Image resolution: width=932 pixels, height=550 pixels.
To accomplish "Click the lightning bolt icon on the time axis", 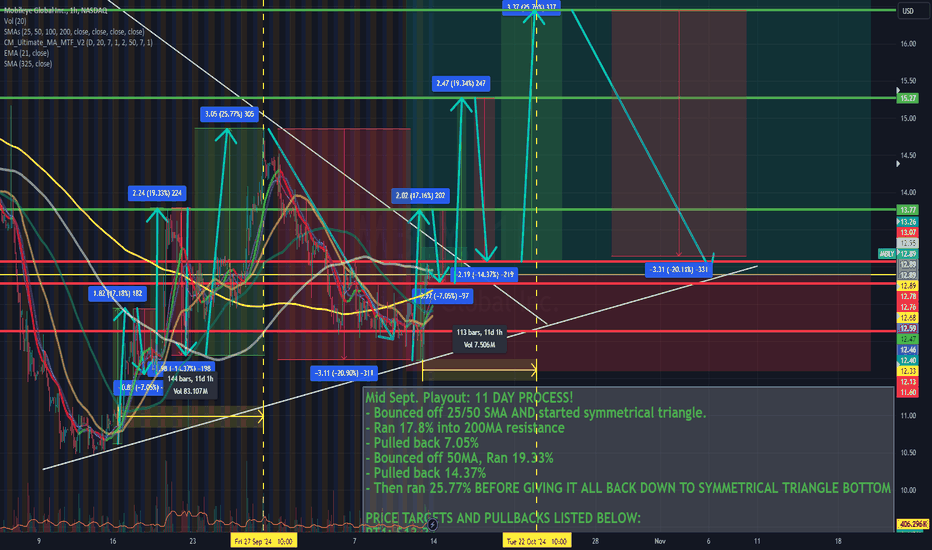I will tap(433, 524).
